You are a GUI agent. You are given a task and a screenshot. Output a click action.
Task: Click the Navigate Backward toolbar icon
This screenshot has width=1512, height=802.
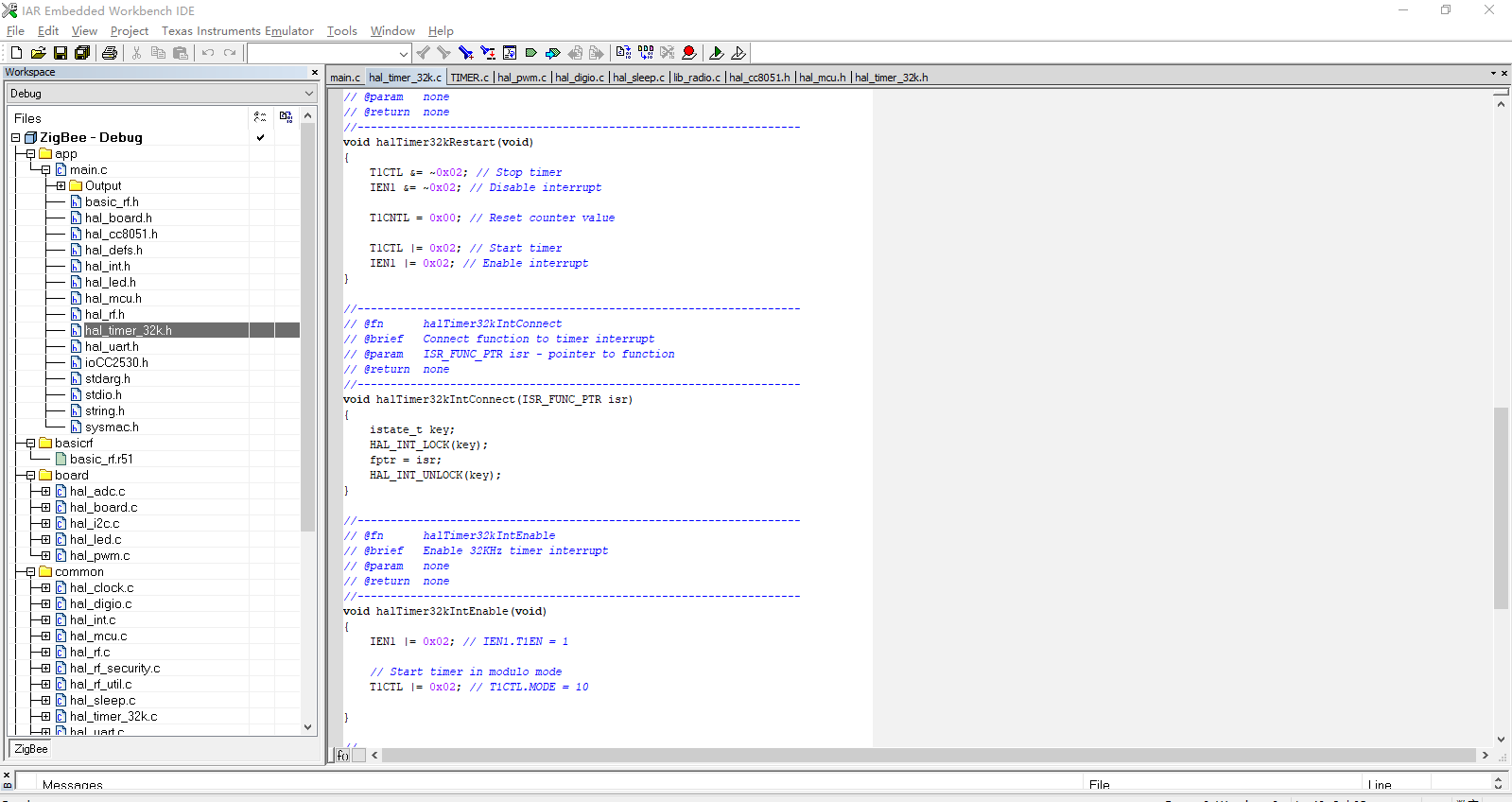click(x=575, y=53)
